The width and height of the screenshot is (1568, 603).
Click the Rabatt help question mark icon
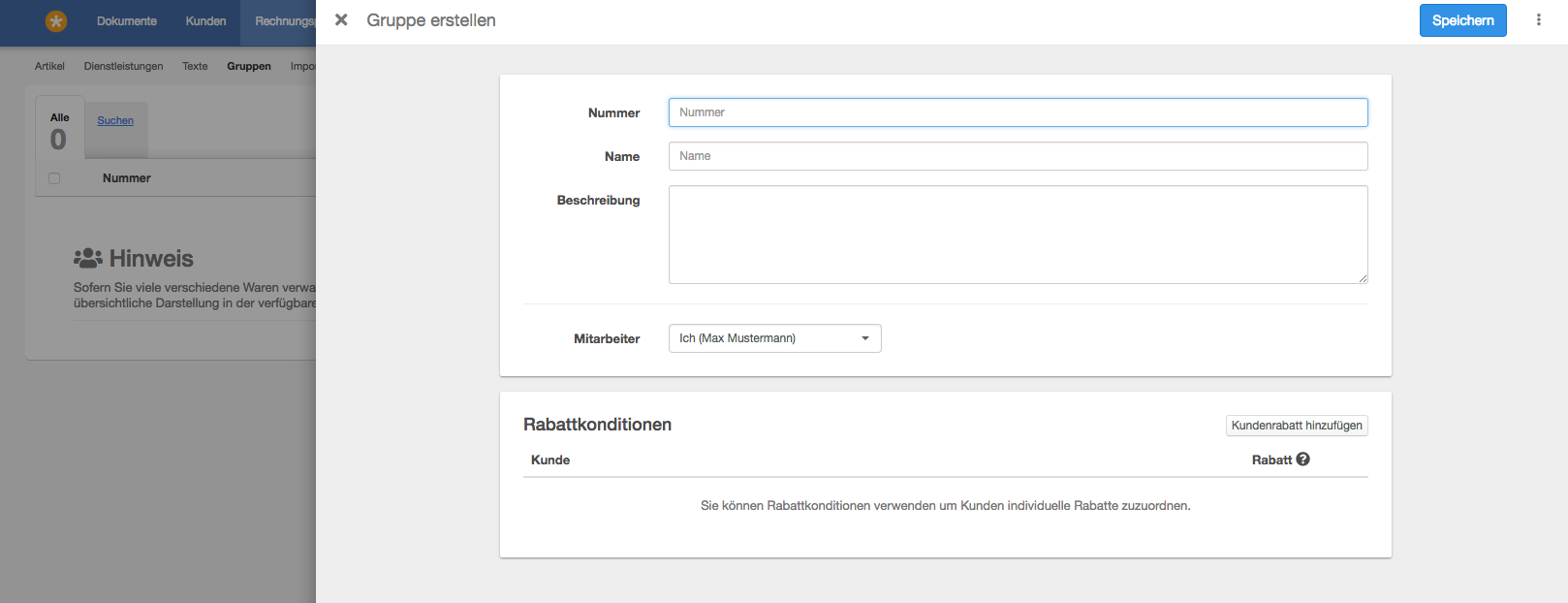[1303, 460]
